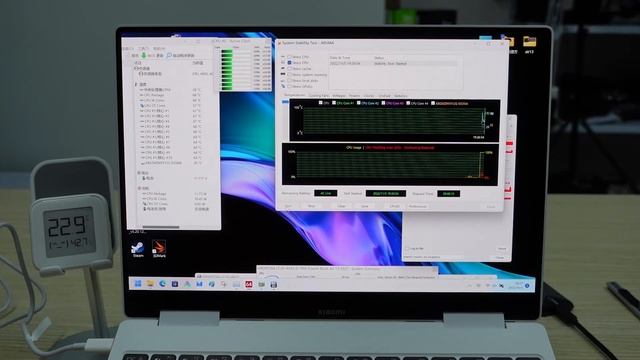Switch to the Unified tab
640x360 pixels.
384,96
